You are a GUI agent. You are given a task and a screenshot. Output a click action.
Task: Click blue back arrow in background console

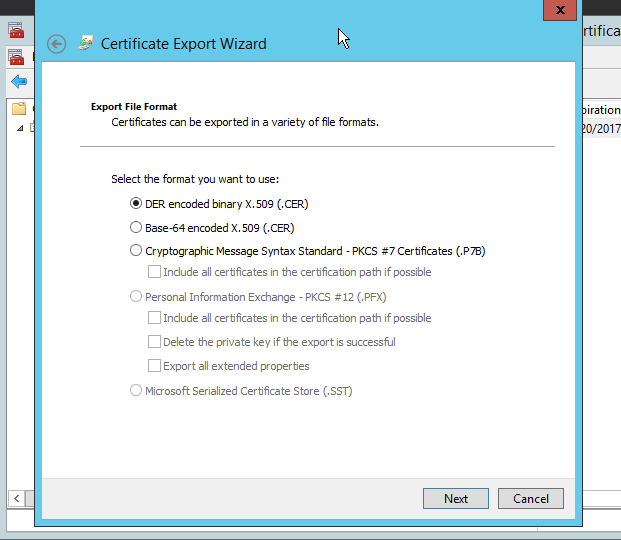point(19,82)
